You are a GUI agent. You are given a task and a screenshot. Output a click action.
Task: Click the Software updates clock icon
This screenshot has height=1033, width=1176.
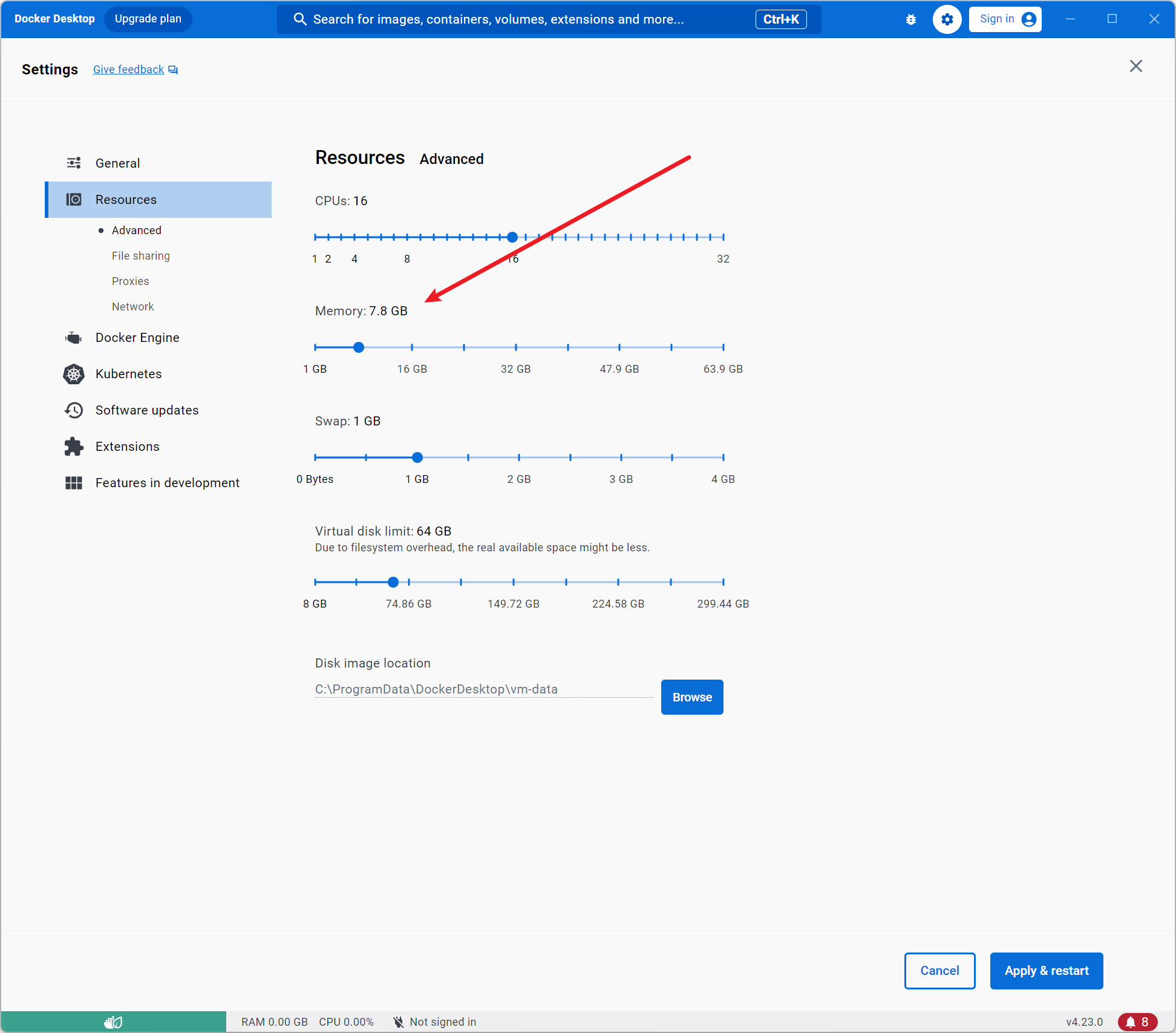click(x=74, y=410)
